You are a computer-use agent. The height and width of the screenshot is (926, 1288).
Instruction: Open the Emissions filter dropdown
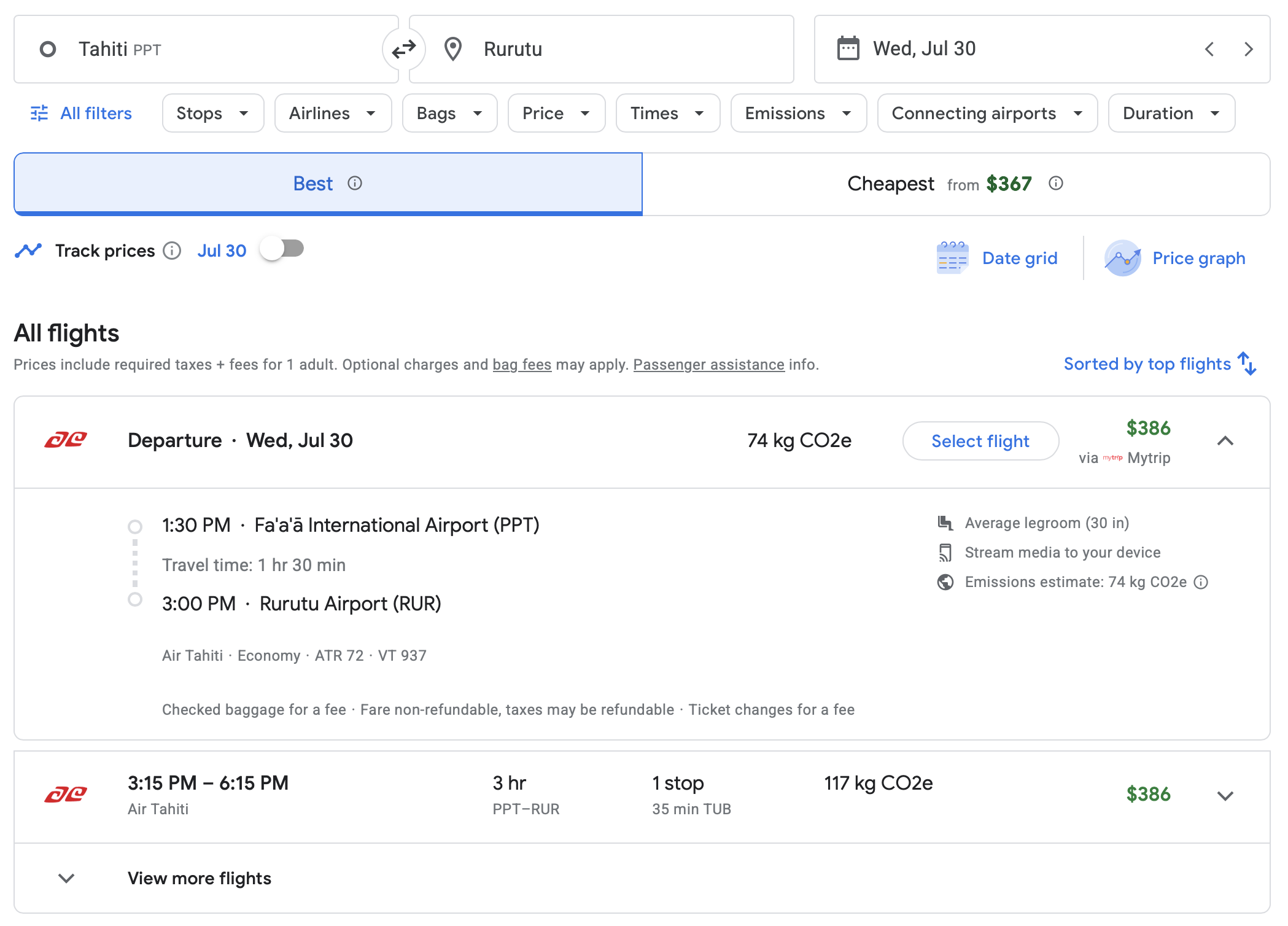point(798,113)
